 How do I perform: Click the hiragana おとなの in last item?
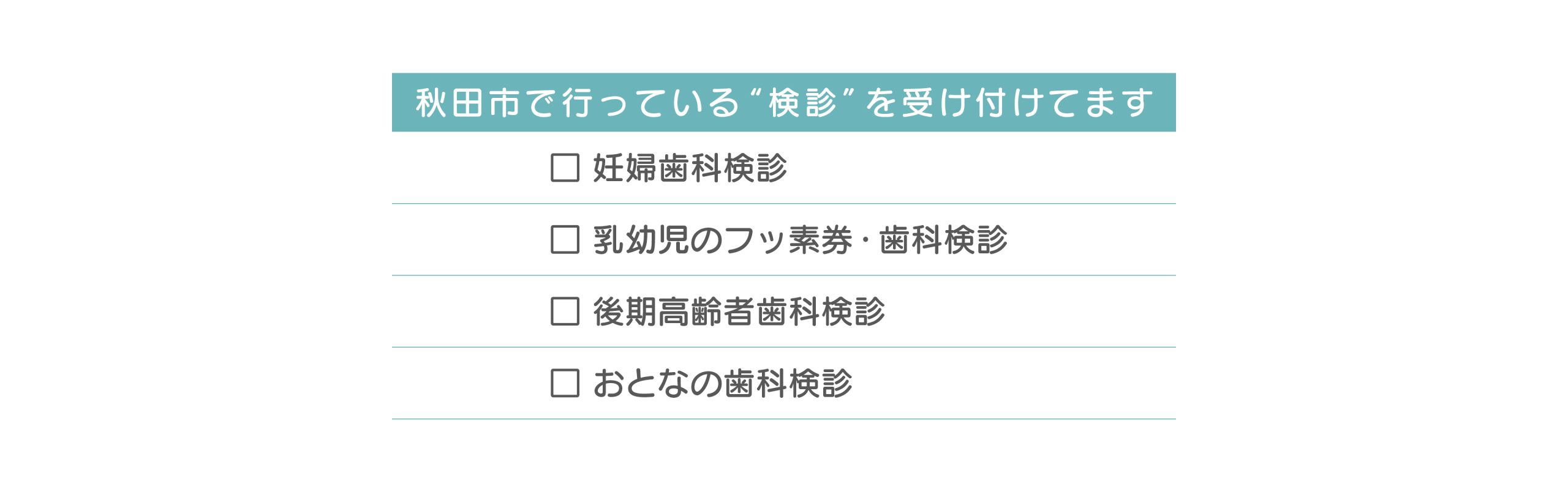[x=657, y=383]
